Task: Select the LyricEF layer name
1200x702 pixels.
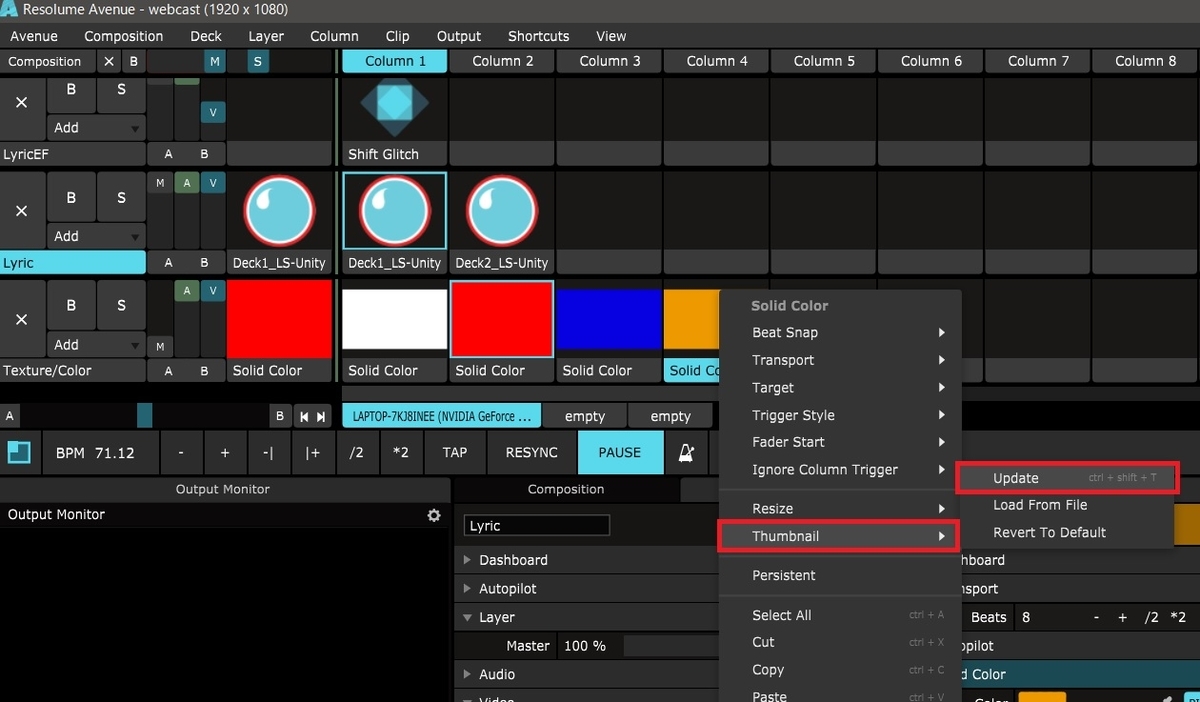Action: 72,154
